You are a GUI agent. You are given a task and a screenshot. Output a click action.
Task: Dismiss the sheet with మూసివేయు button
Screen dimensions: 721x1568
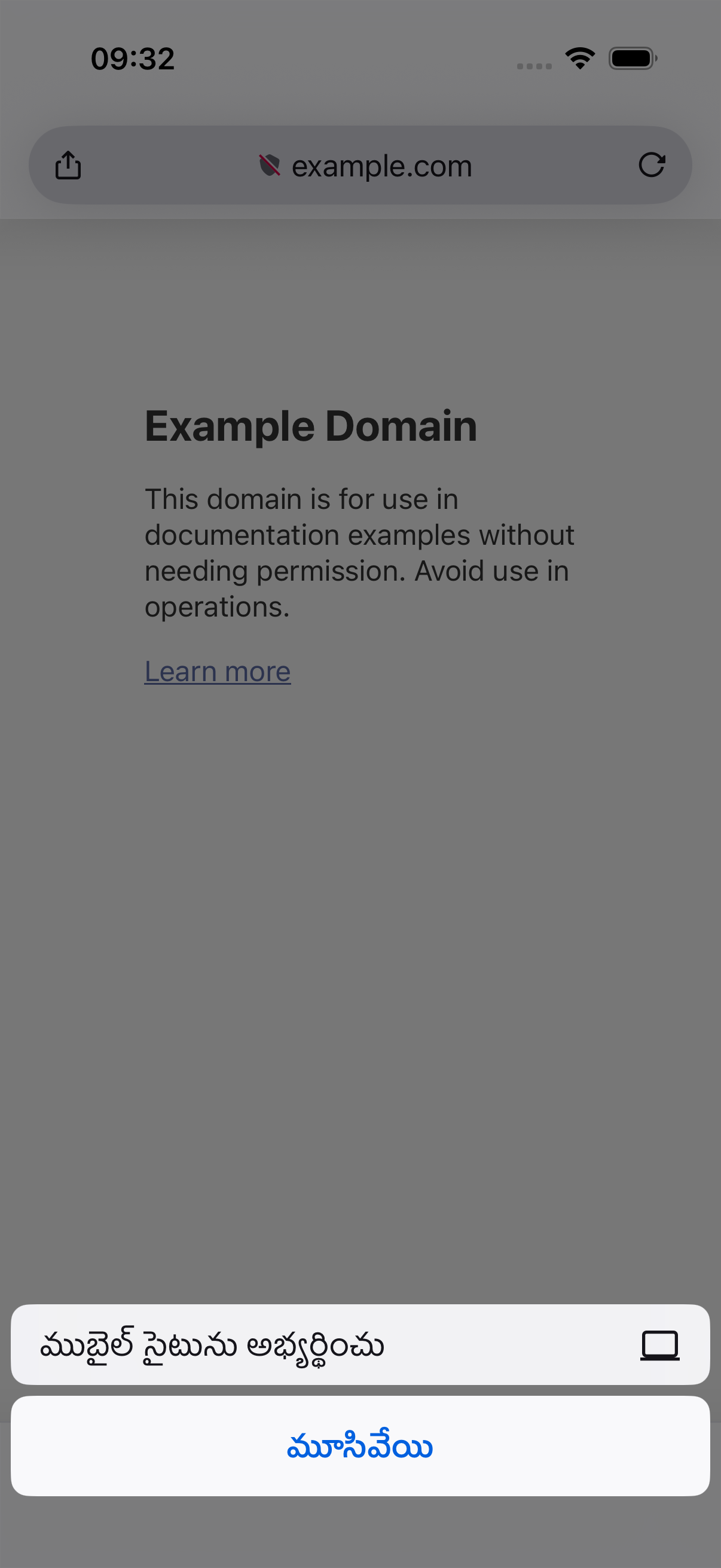[360, 1446]
